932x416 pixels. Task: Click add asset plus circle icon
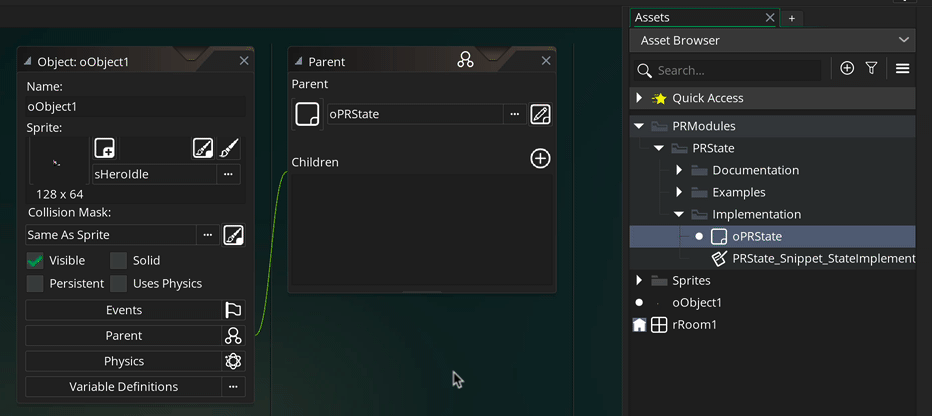[x=847, y=69]
